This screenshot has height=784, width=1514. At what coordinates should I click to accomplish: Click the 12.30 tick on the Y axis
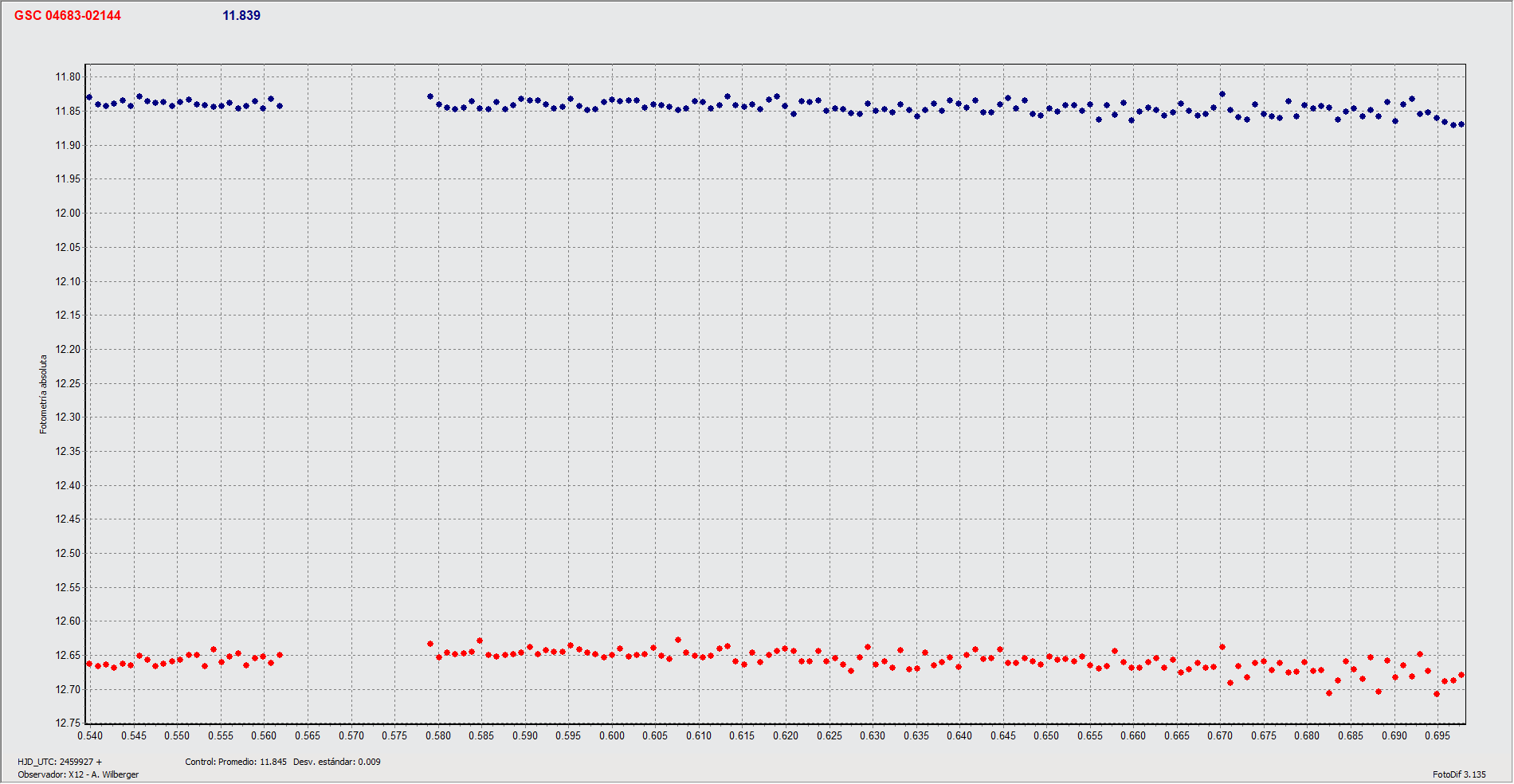tap(68, 417)
